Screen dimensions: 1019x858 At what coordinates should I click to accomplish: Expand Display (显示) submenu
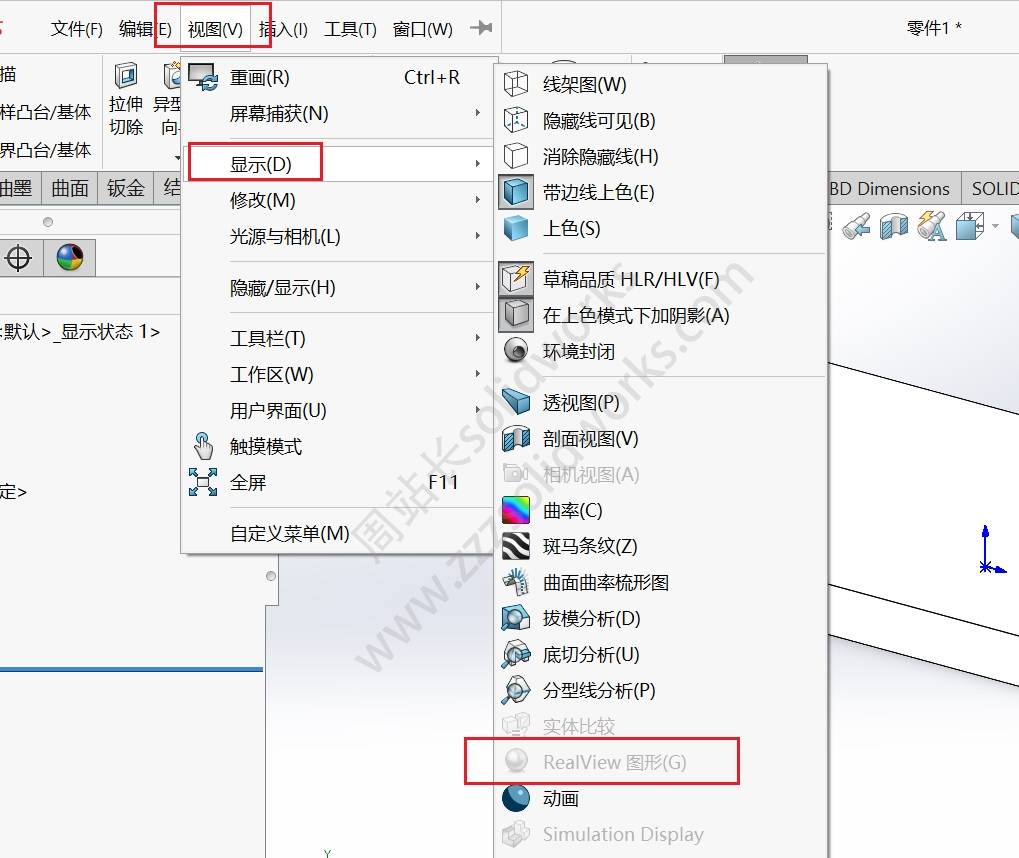click(x=338, y=164)
